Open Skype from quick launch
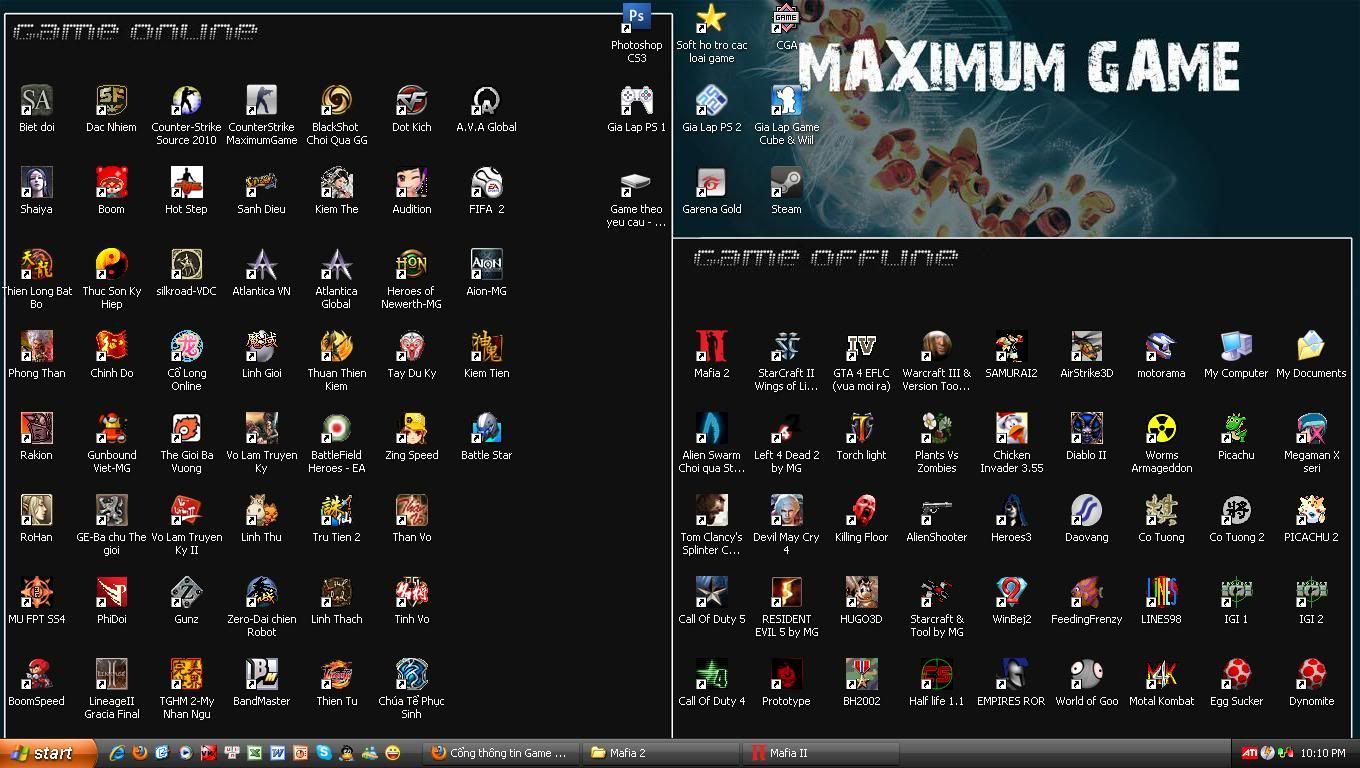1360x768 pixels. click(x=324, y=753)
